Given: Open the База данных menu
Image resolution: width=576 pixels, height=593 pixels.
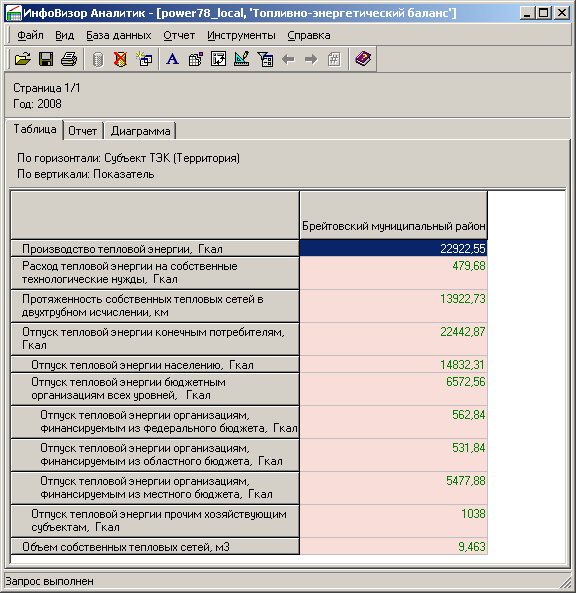Looking at the screenshot, I should click(x=119, y=35).
